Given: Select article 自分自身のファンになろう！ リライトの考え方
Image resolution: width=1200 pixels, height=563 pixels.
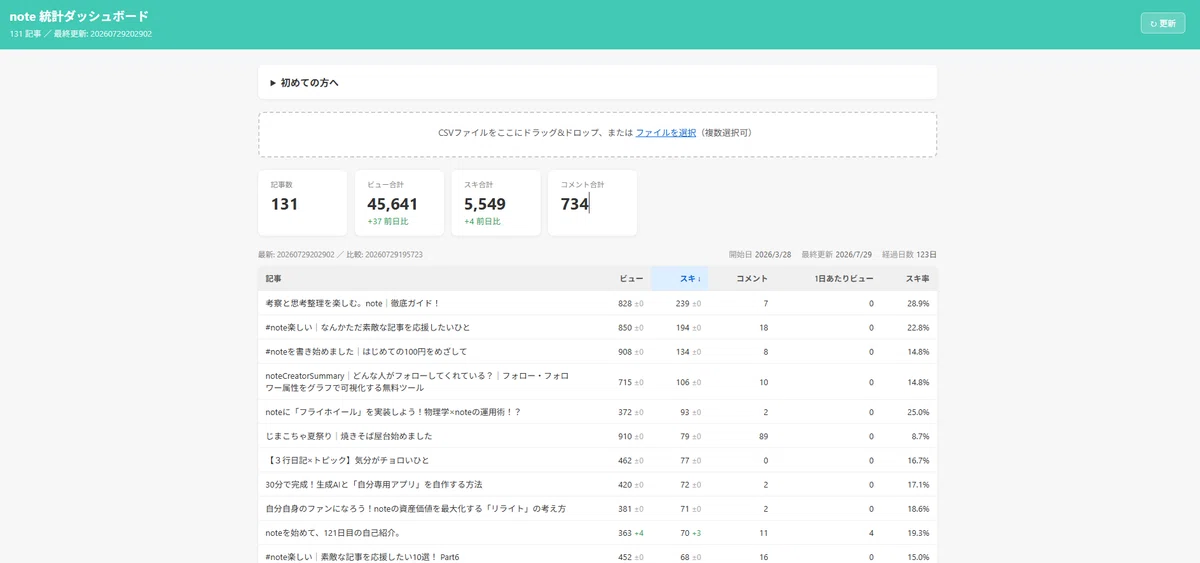Looking at the screenshot, I should (415, 509).
